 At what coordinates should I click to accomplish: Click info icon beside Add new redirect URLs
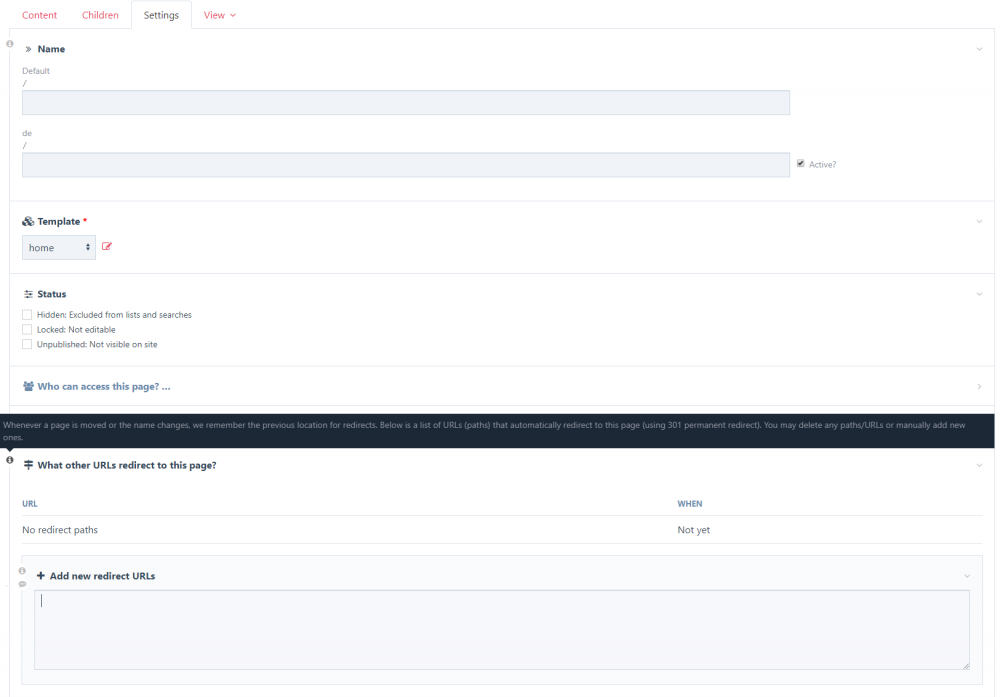(21, 571)
